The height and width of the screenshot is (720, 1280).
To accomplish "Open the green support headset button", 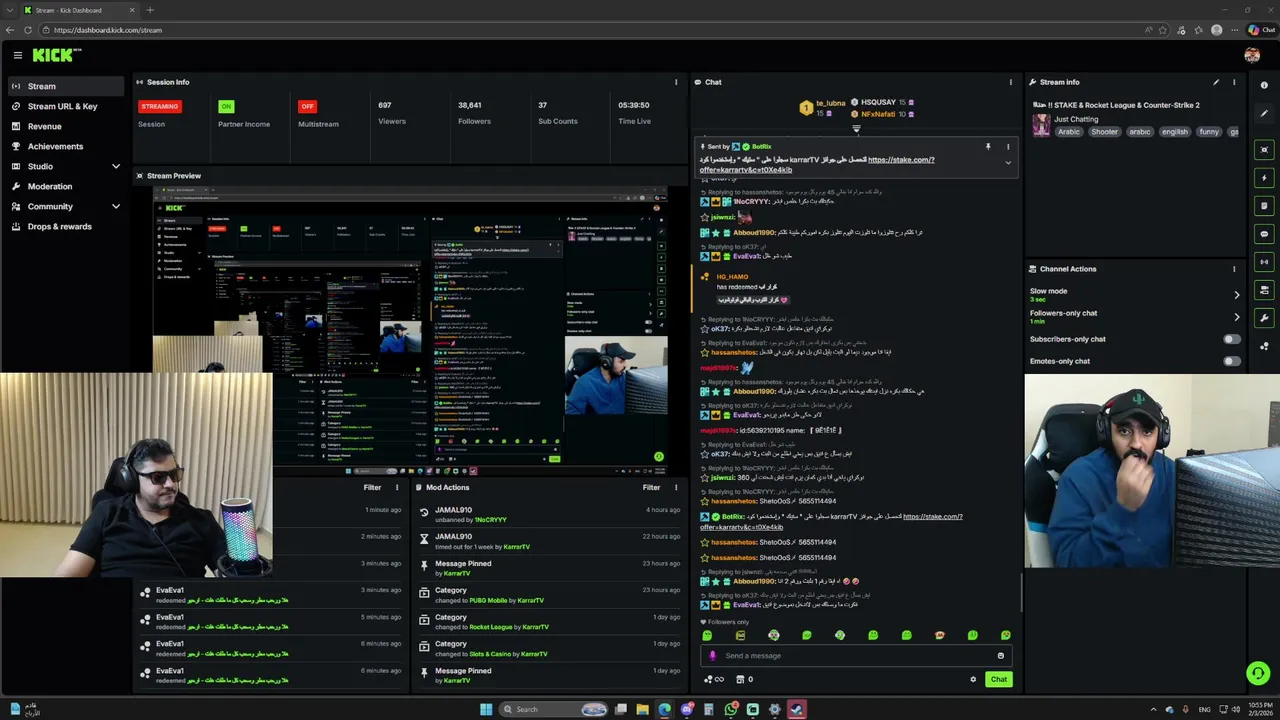I will point(1258,673).
